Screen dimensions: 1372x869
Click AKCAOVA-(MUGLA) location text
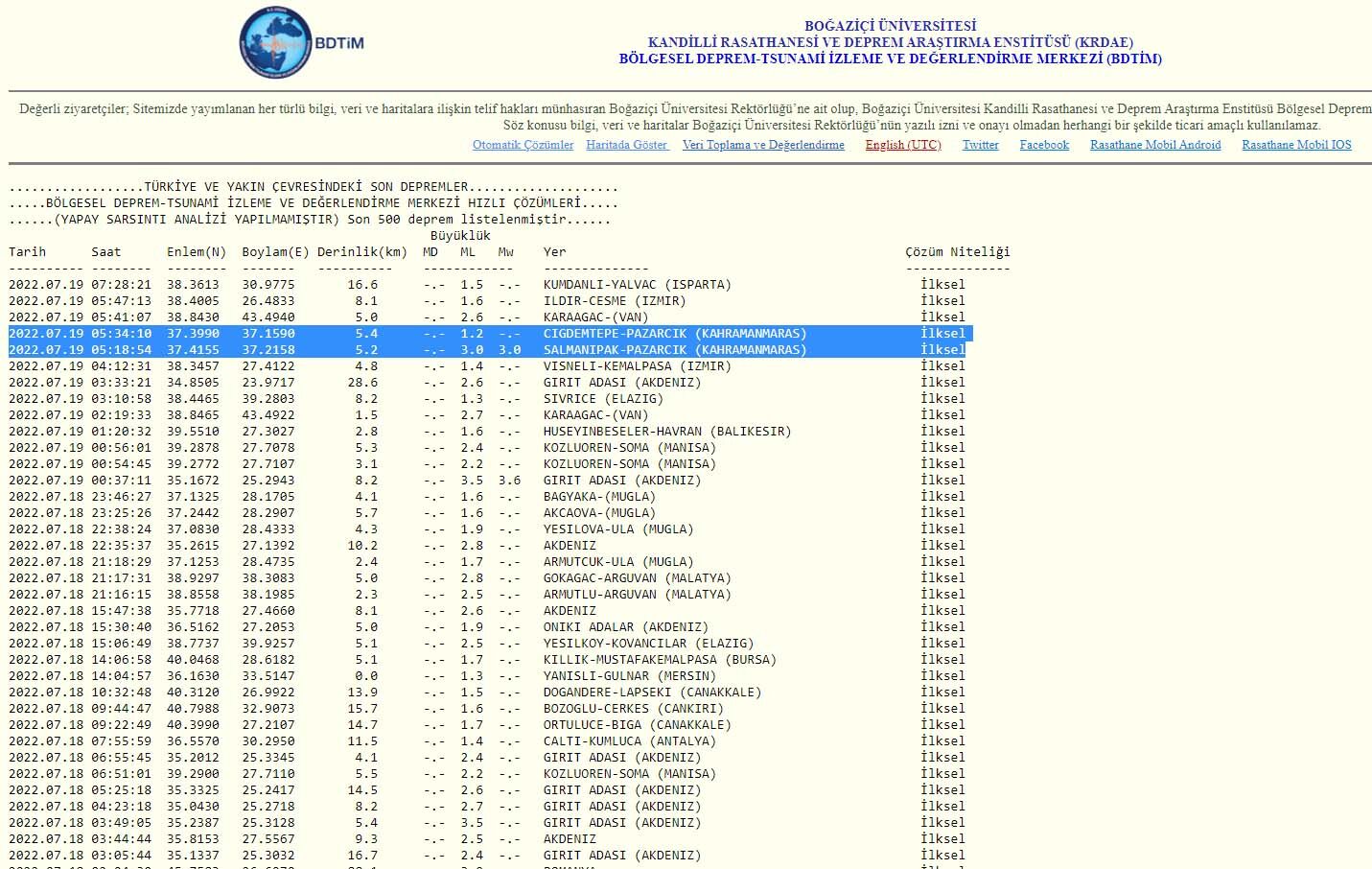[x=599, y=513]
